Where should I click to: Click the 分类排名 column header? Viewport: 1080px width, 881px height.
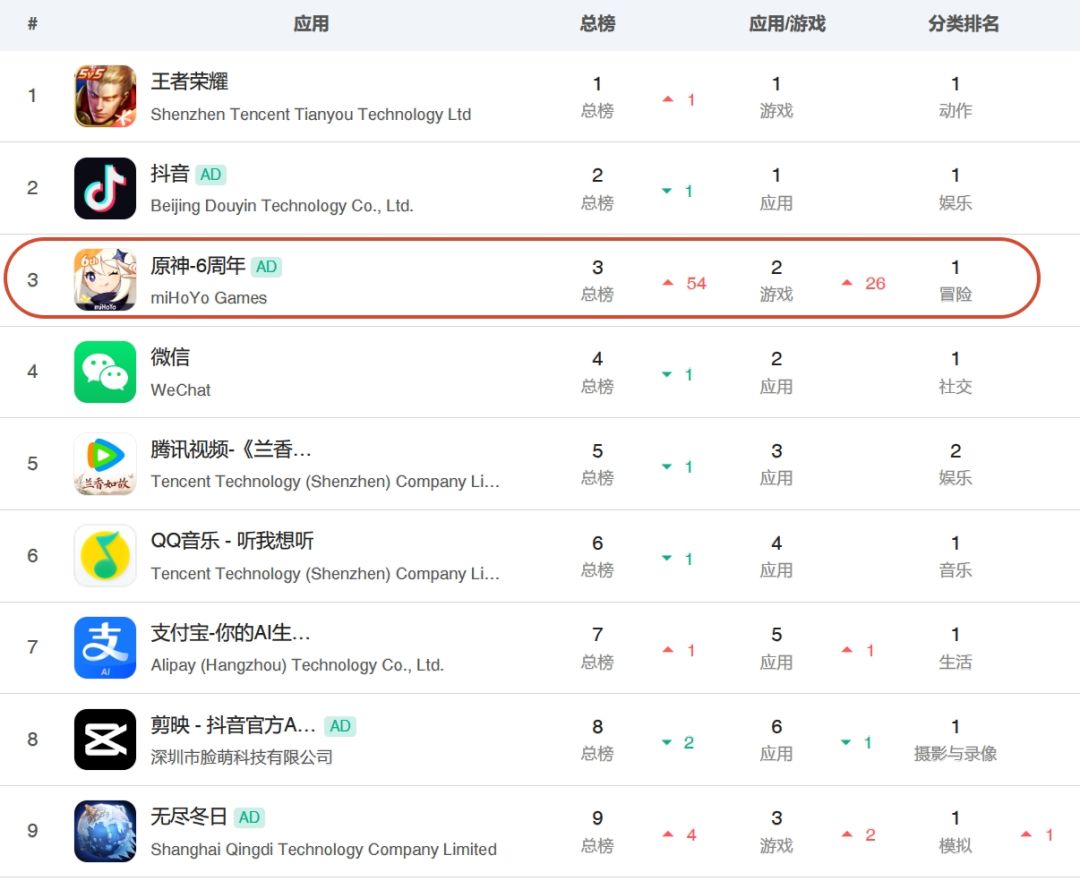963,24
